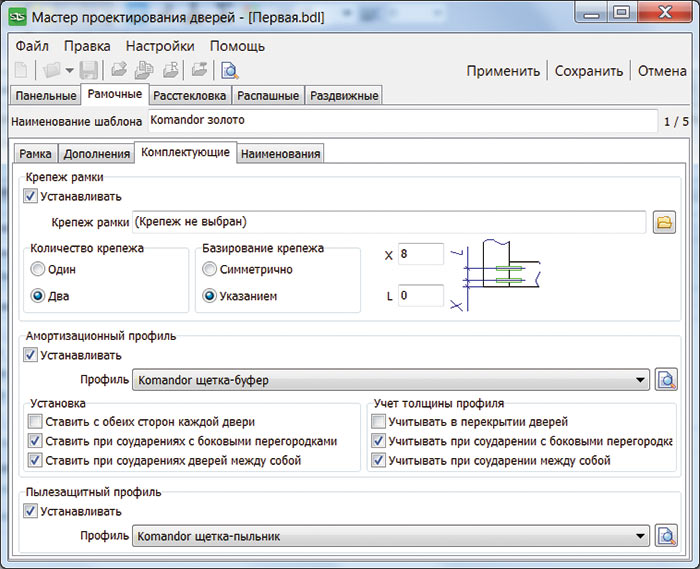Enable Ставить с обеих сторон каждой двери
700x569 pixels.
pyautogui.click(x=37, y=422)
